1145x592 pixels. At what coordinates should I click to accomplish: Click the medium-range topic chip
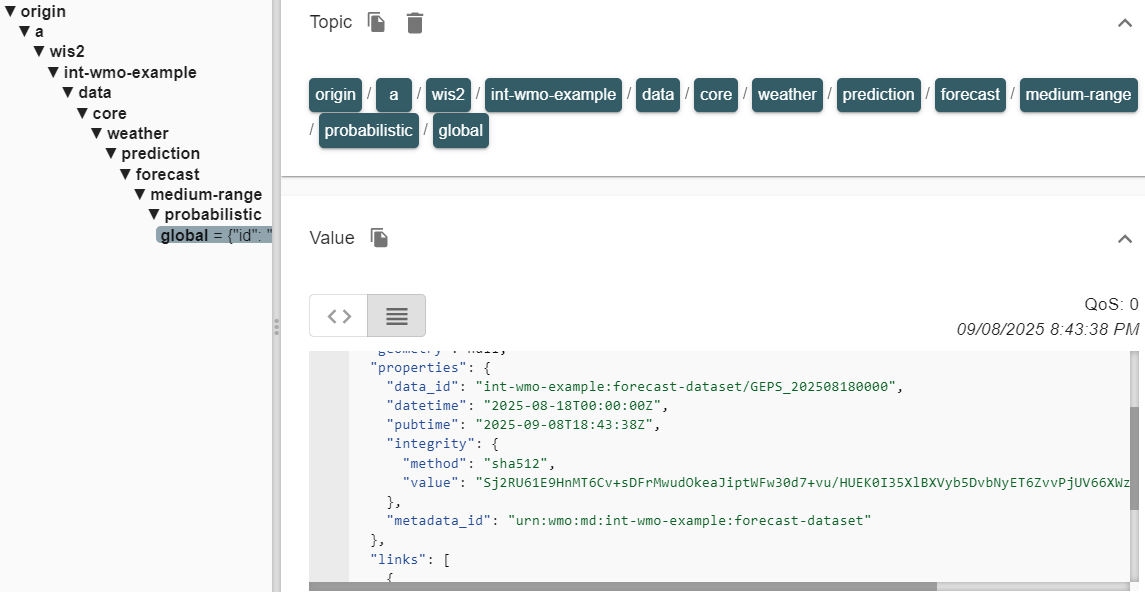pyautogui.click(x=1079, y=95)
